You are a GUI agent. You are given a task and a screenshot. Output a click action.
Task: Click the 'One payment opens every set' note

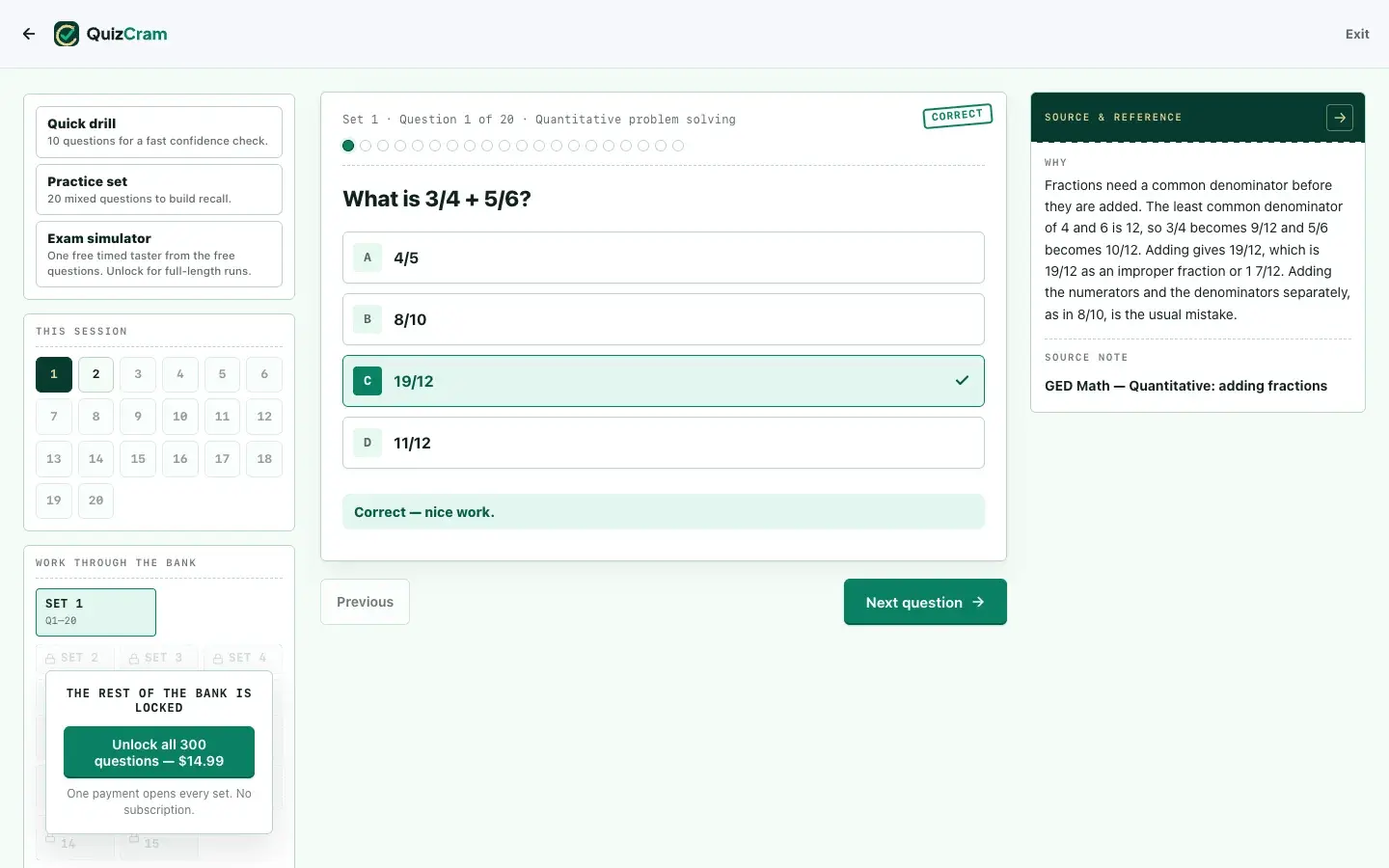point(159,801)
